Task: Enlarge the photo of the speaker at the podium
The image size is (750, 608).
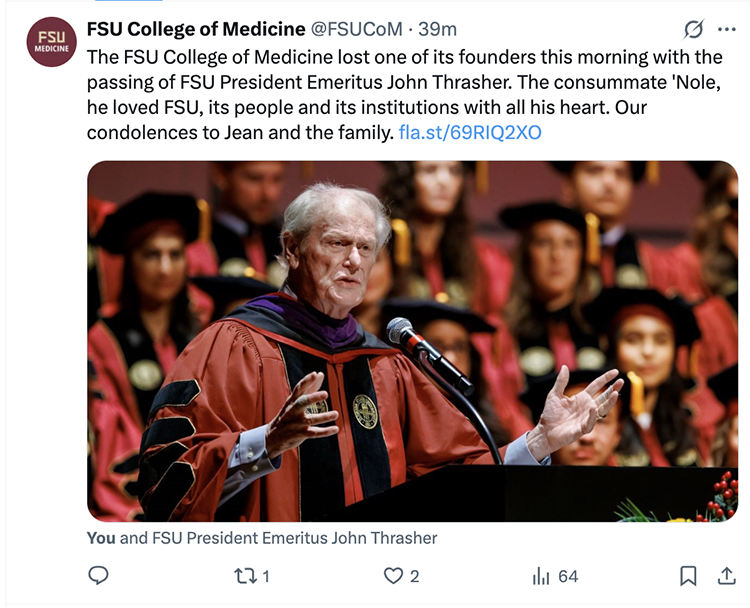Action: point(412,340)
